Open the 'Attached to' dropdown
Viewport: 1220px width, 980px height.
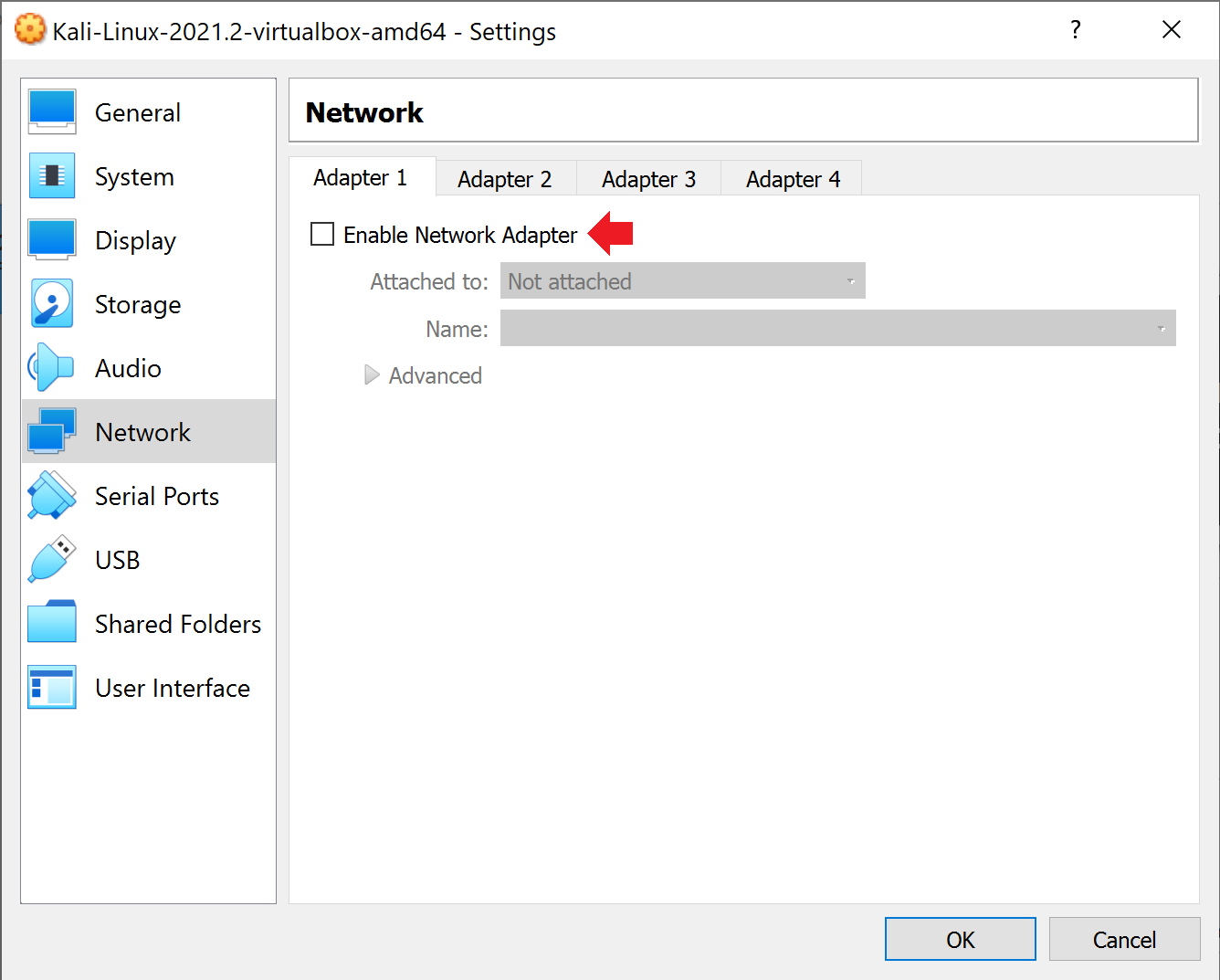pyautogui.click(x=682, y=280)
